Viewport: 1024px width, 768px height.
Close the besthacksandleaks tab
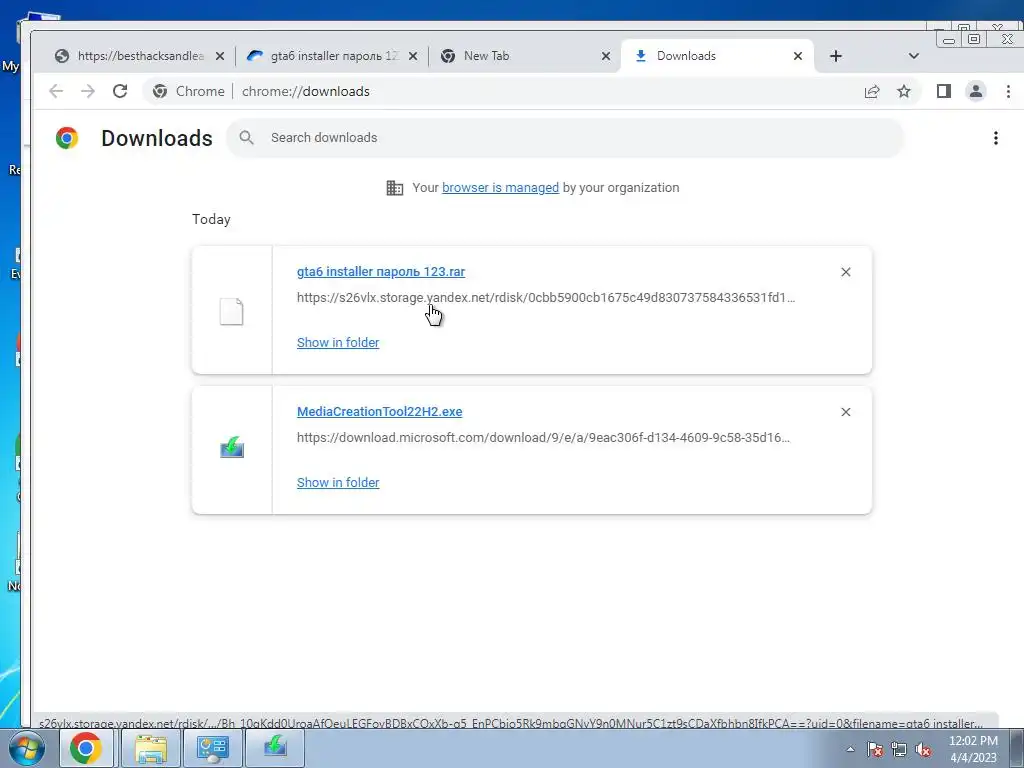(x=220, y=56)
